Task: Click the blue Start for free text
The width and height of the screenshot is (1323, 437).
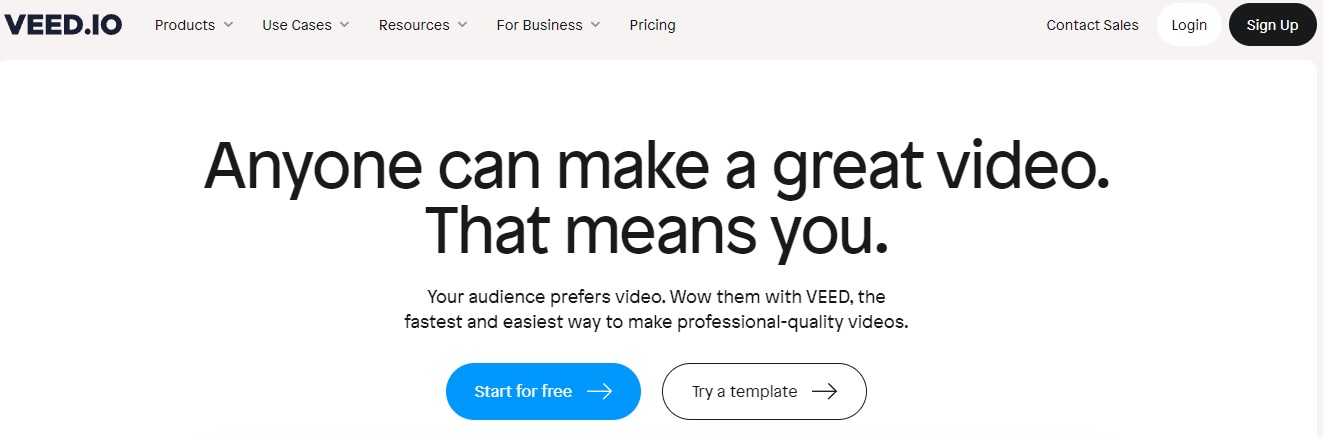Action: pos(523,391)
